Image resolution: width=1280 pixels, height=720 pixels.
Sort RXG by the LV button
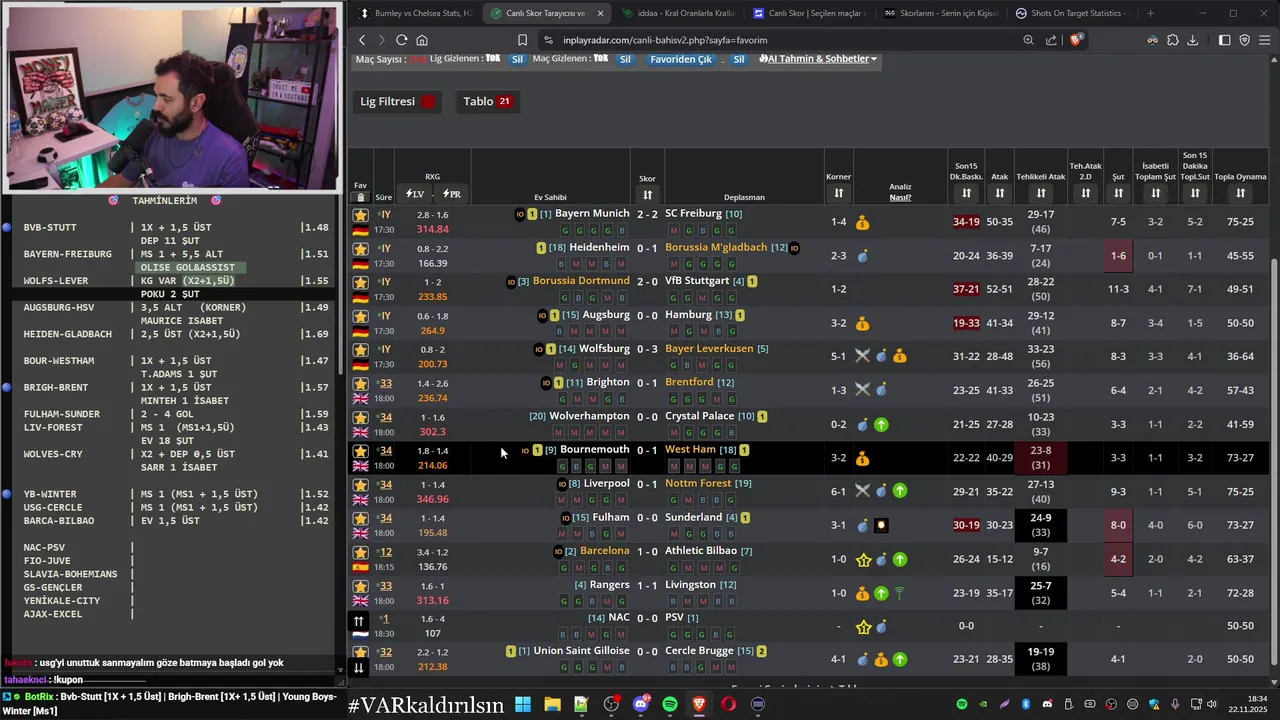(415, 194)
